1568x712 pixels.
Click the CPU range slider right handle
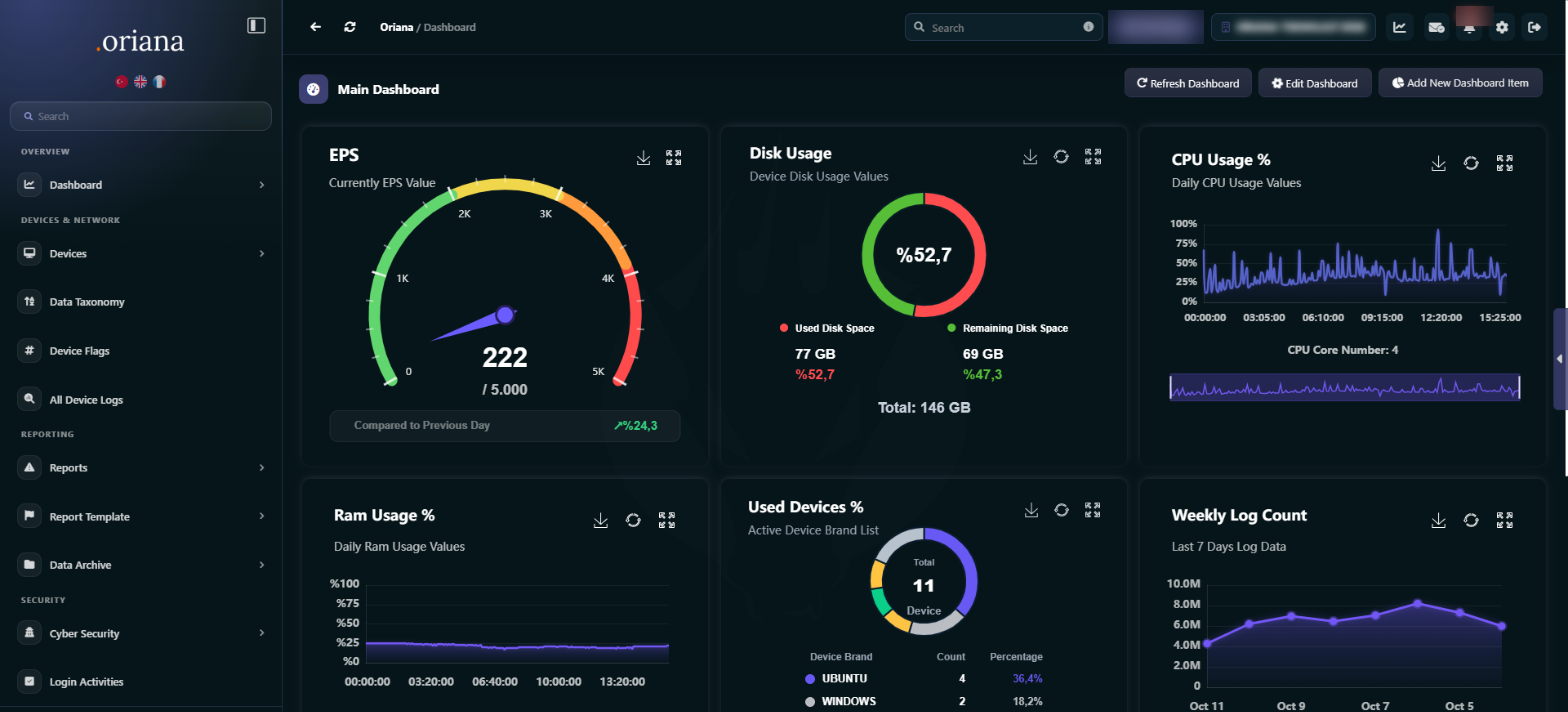point(1519,387)
